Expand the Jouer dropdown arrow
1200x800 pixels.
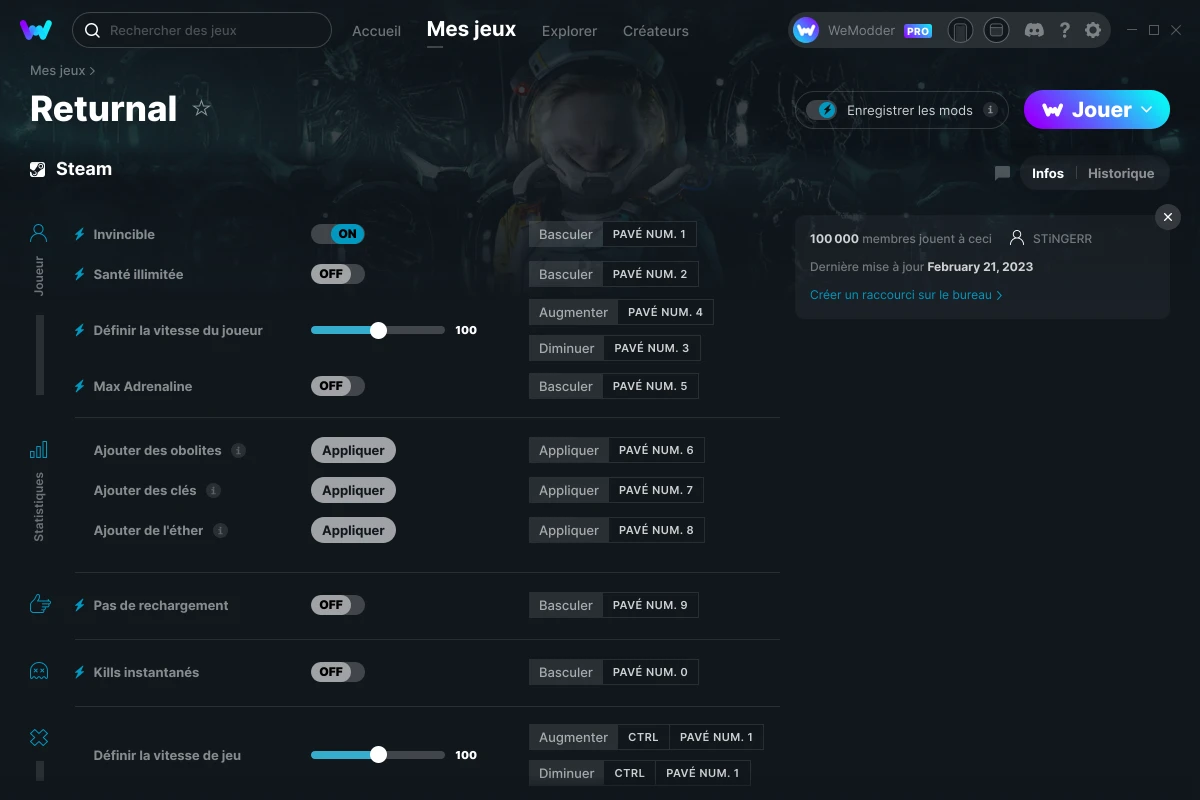pos(1147,109)
